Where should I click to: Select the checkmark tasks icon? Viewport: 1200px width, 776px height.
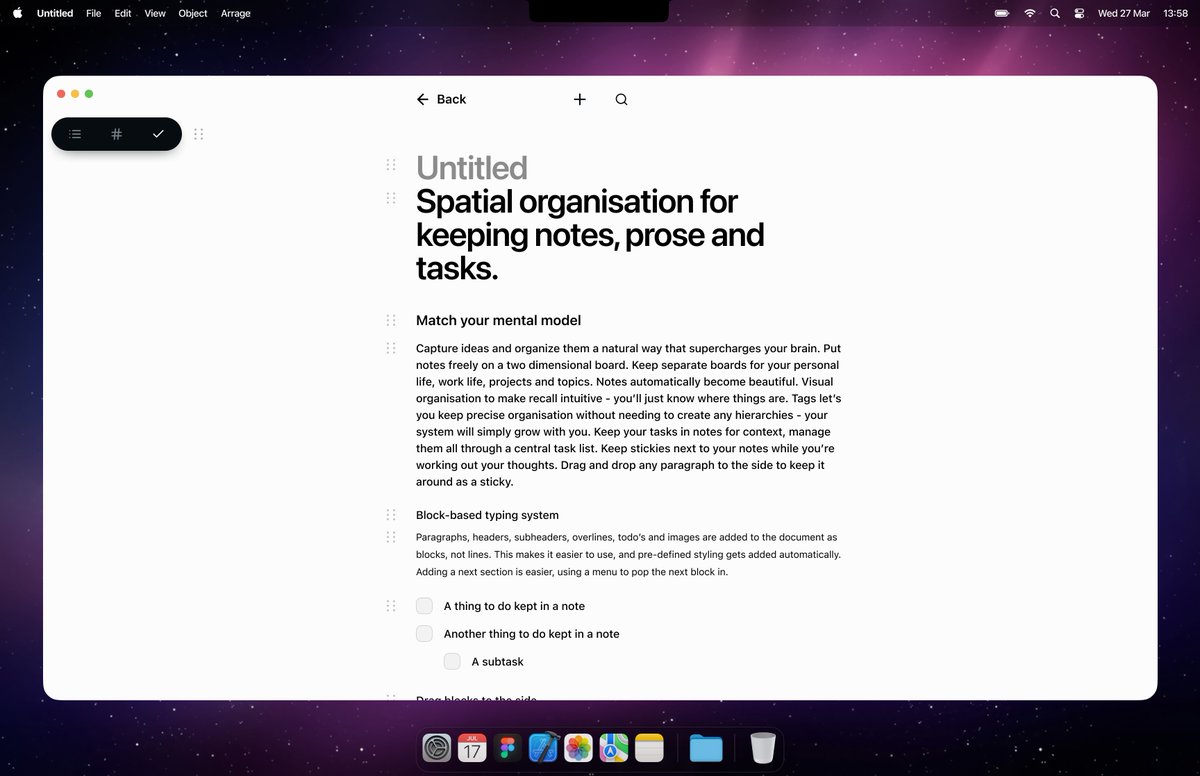(x=158, y=134)
